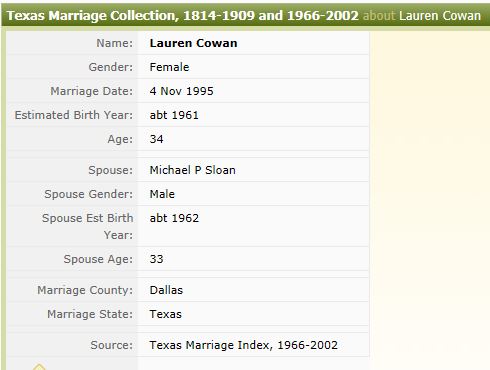Click the Texas marriage state value
Viewport: 490px width, 370px height.
point(165,314)
